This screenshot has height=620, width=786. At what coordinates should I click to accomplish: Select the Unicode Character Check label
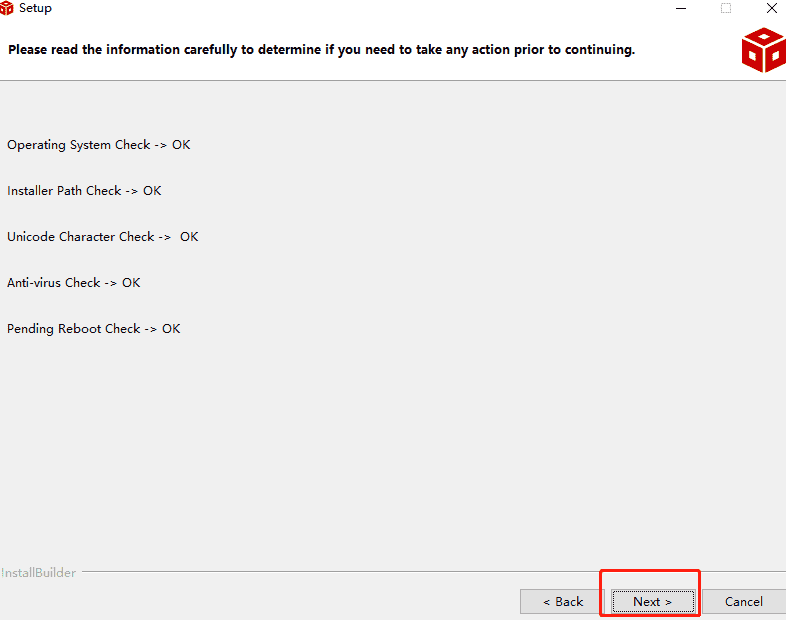click(x=81, y=237)
